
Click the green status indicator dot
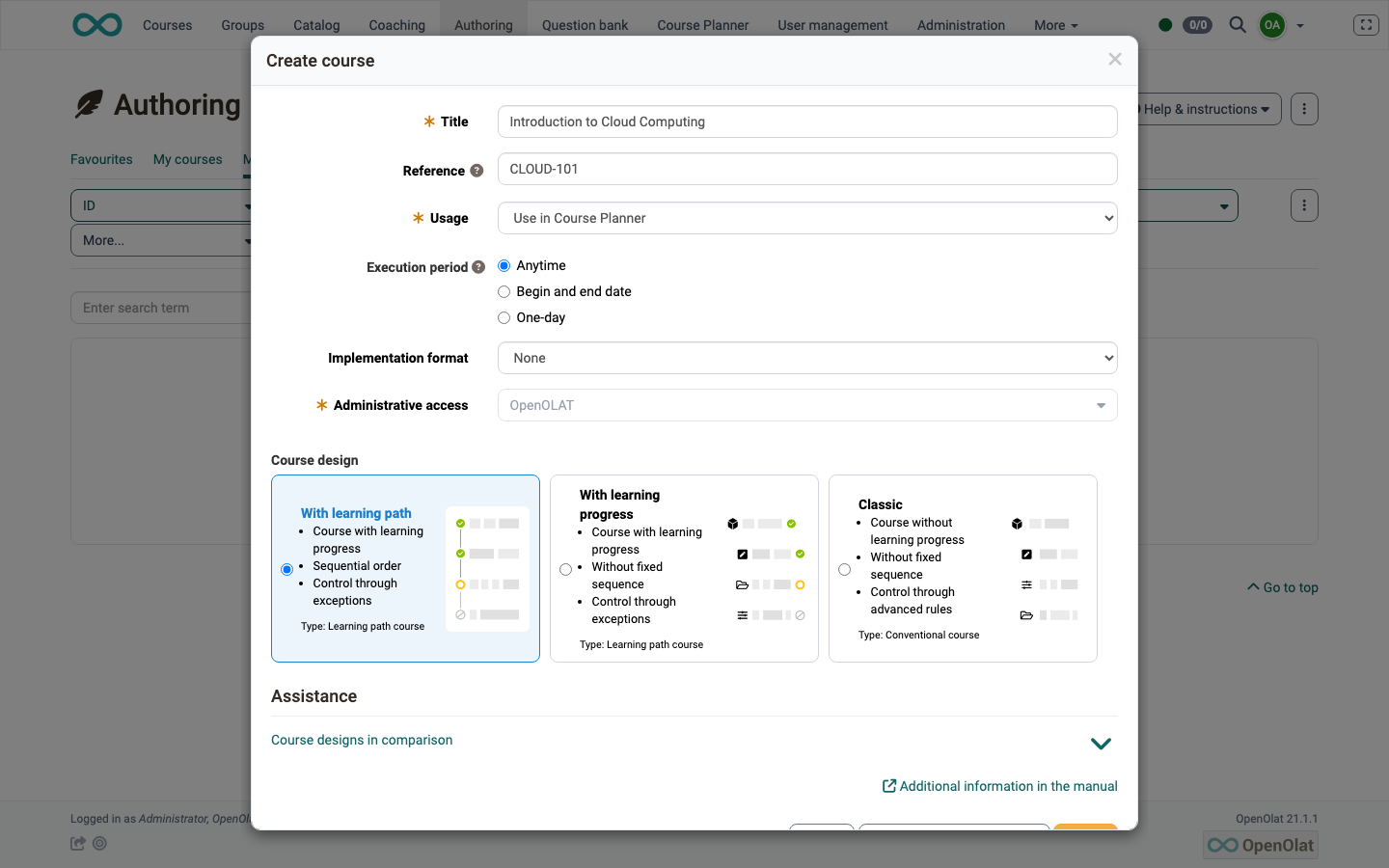[x=1165, y=25]
